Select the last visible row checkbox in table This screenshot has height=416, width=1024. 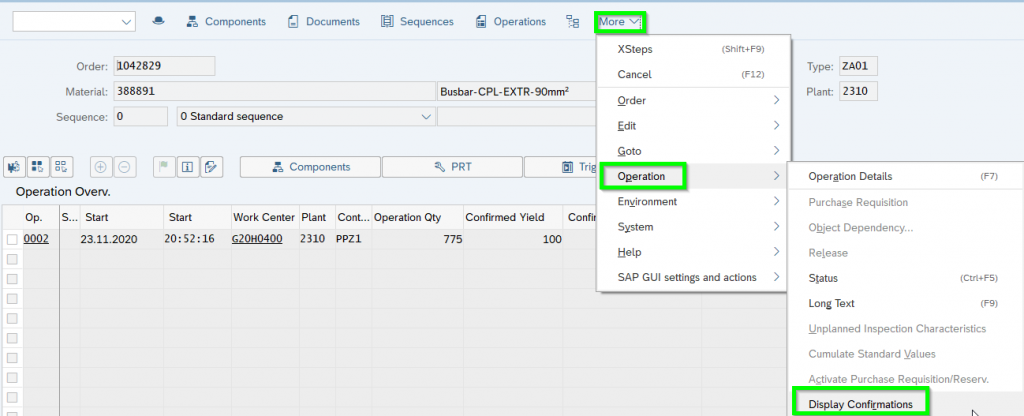[12, 395]
